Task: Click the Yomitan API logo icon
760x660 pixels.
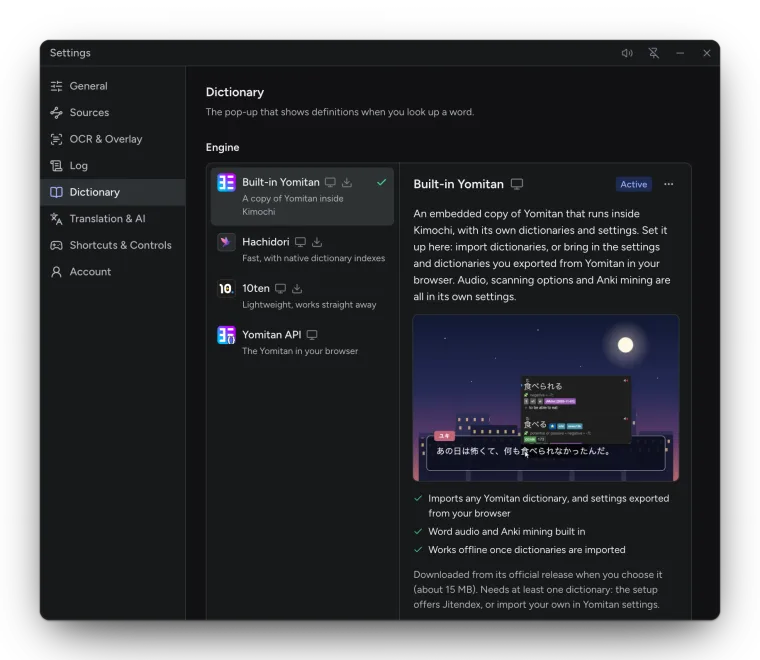Action: [x=226, y=335]
